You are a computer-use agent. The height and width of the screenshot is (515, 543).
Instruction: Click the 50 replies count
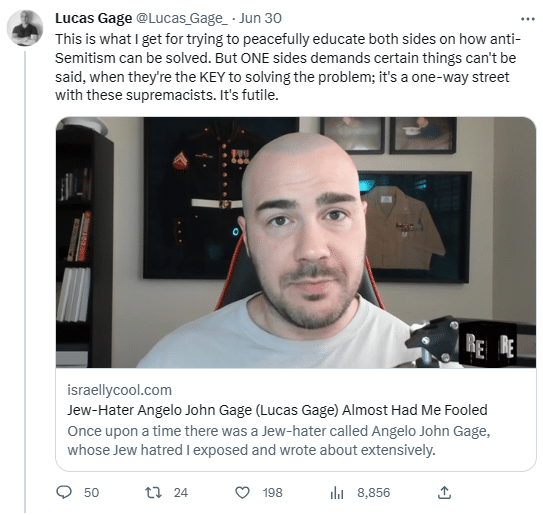click(91, 492)
